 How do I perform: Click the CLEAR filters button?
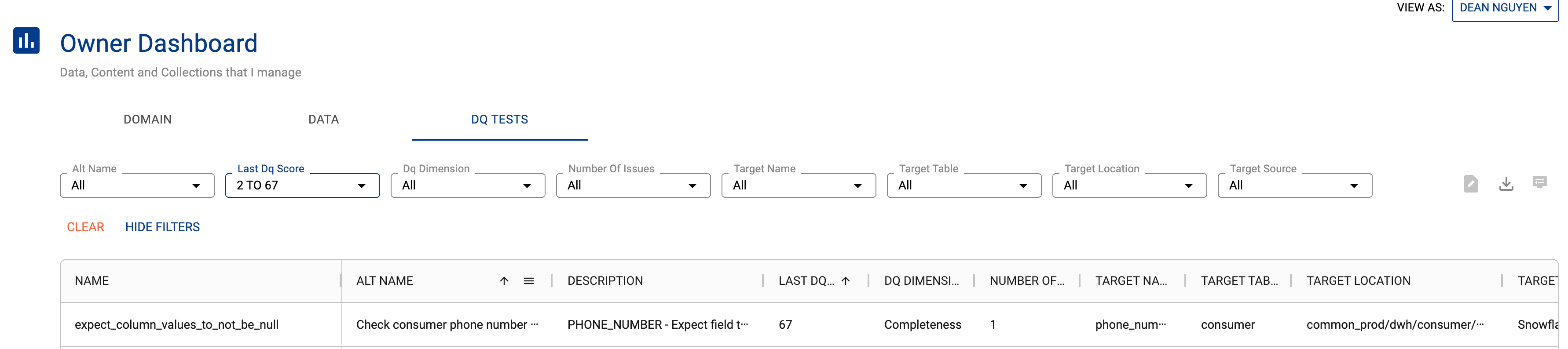click(x=85, y=227)
